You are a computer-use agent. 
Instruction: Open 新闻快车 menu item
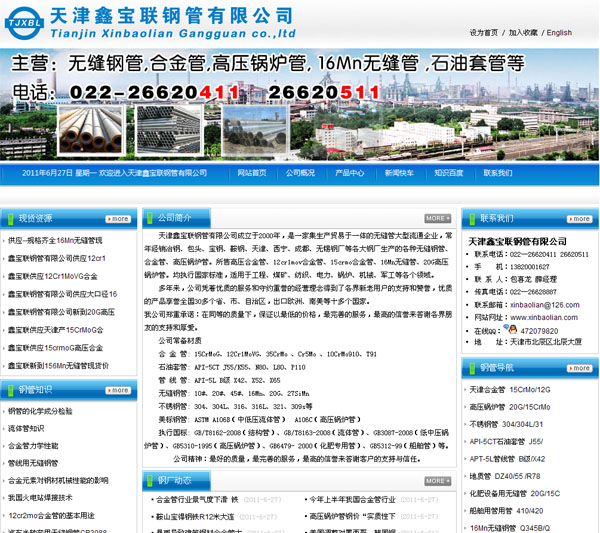(399, 173)
